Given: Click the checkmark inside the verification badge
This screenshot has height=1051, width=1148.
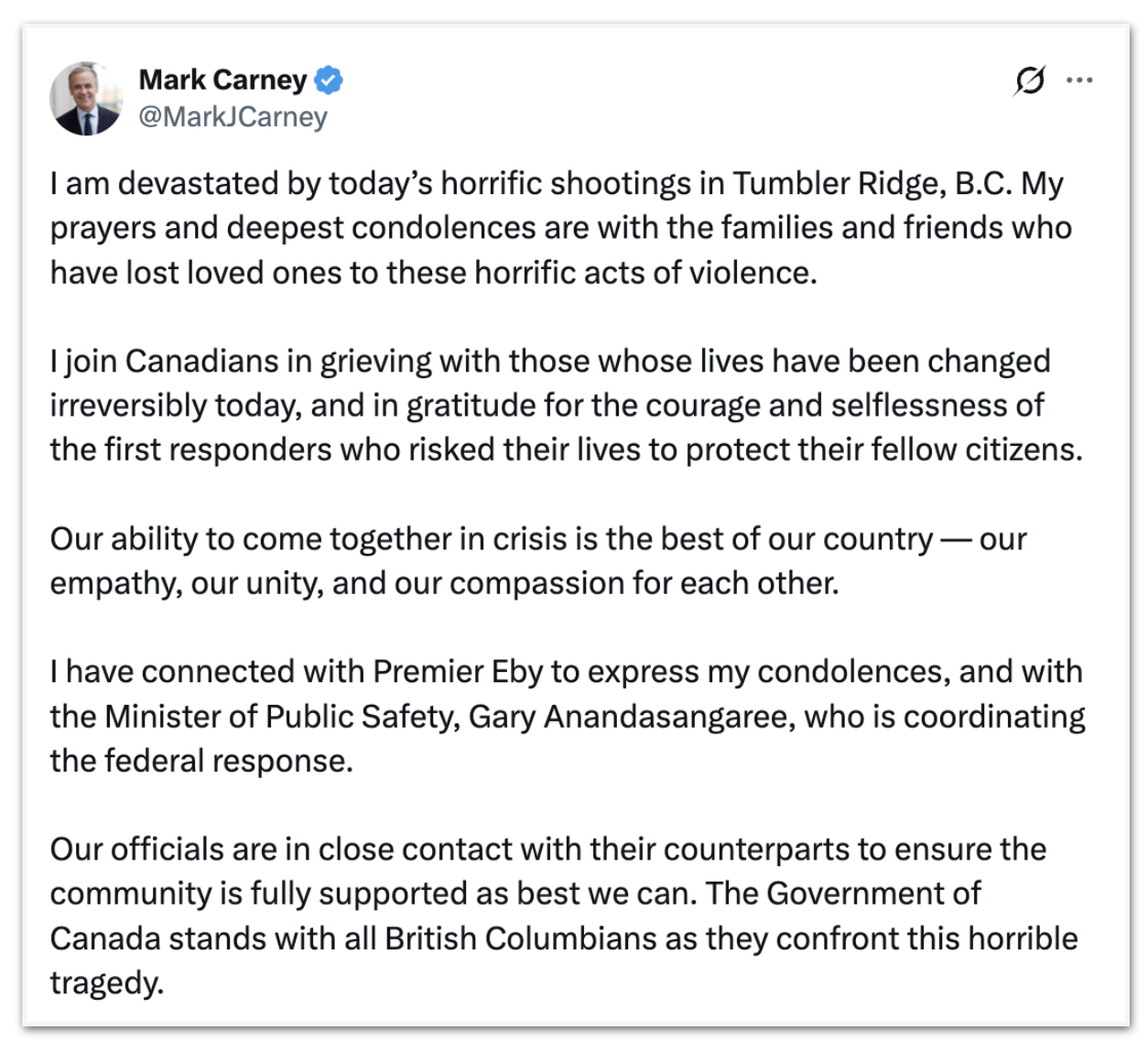Looking at the screenshot, I should 326,81.
